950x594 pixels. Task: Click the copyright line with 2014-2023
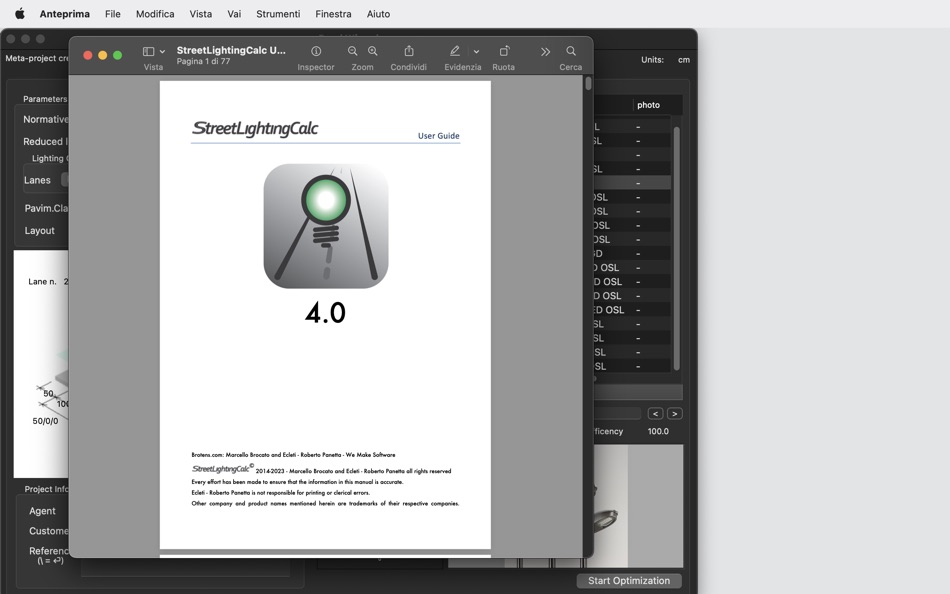click(321, 470)
